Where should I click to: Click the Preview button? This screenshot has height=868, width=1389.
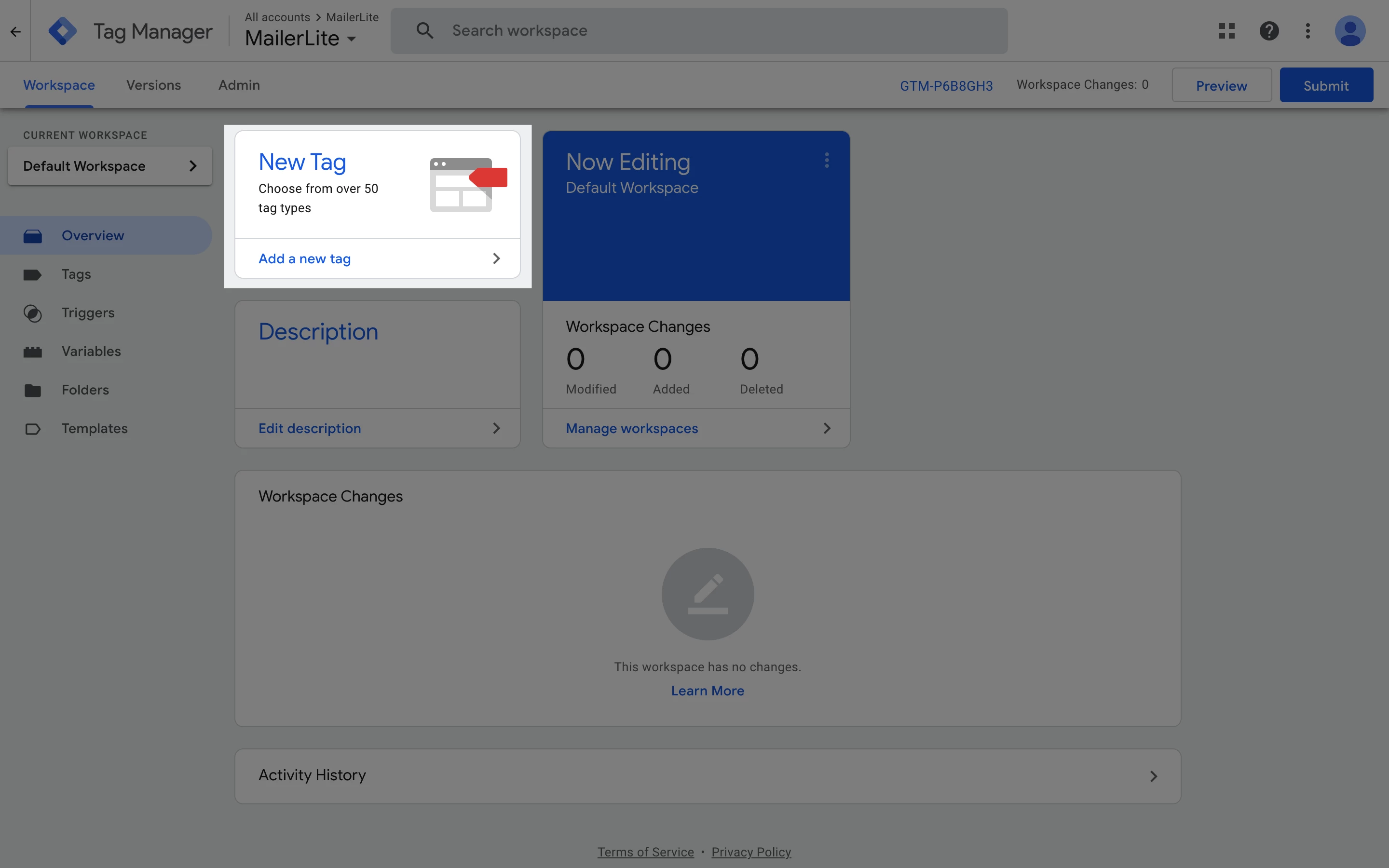click(x=1221, y=85)
